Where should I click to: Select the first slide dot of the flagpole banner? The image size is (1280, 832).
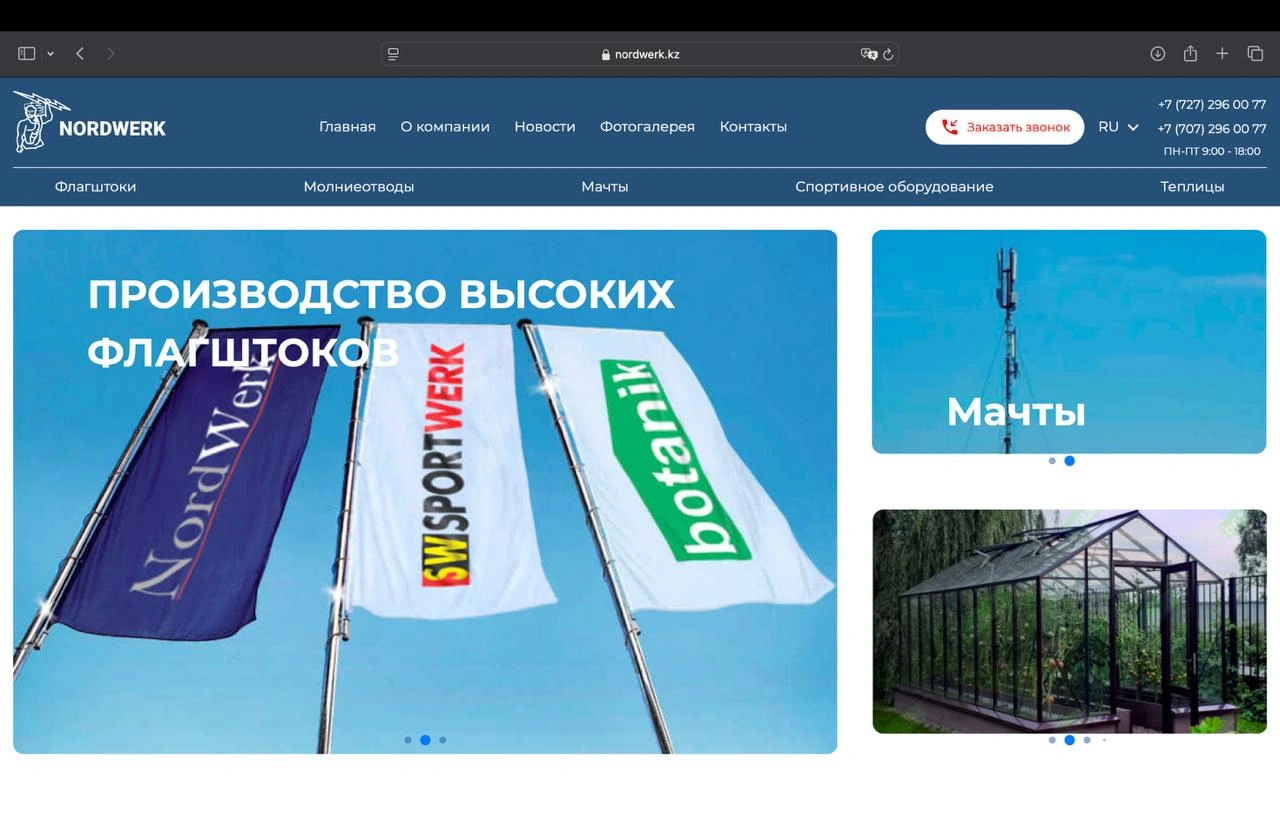(408, 740)
